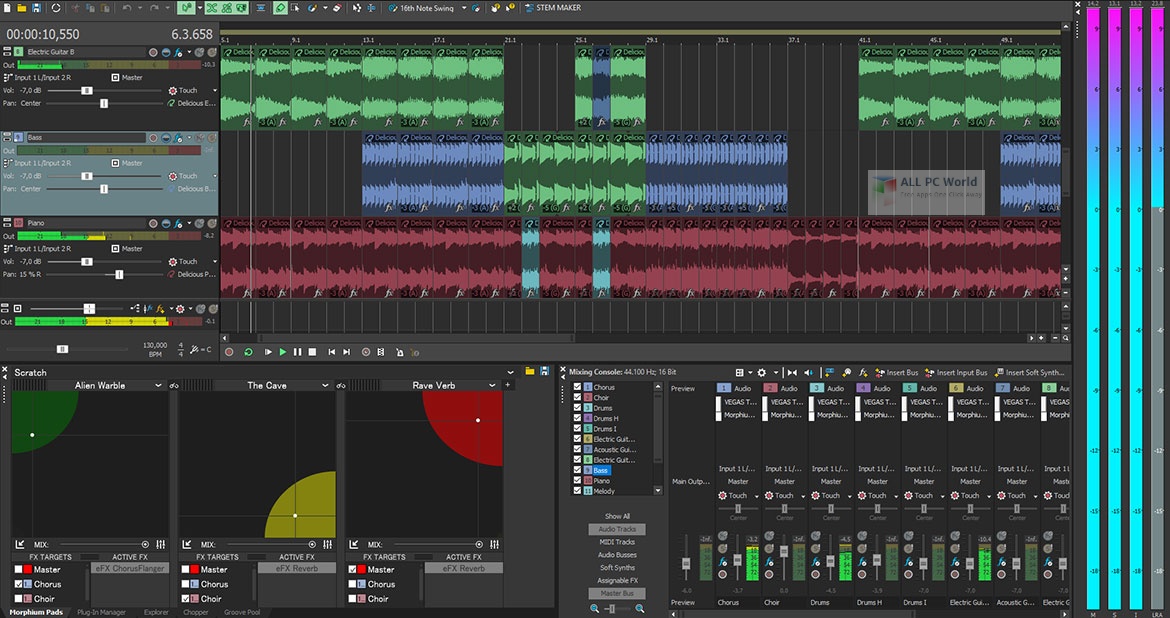Start playback with the green Play button
The width and height of the screenshot is (1170, 618).
(283, 352)
